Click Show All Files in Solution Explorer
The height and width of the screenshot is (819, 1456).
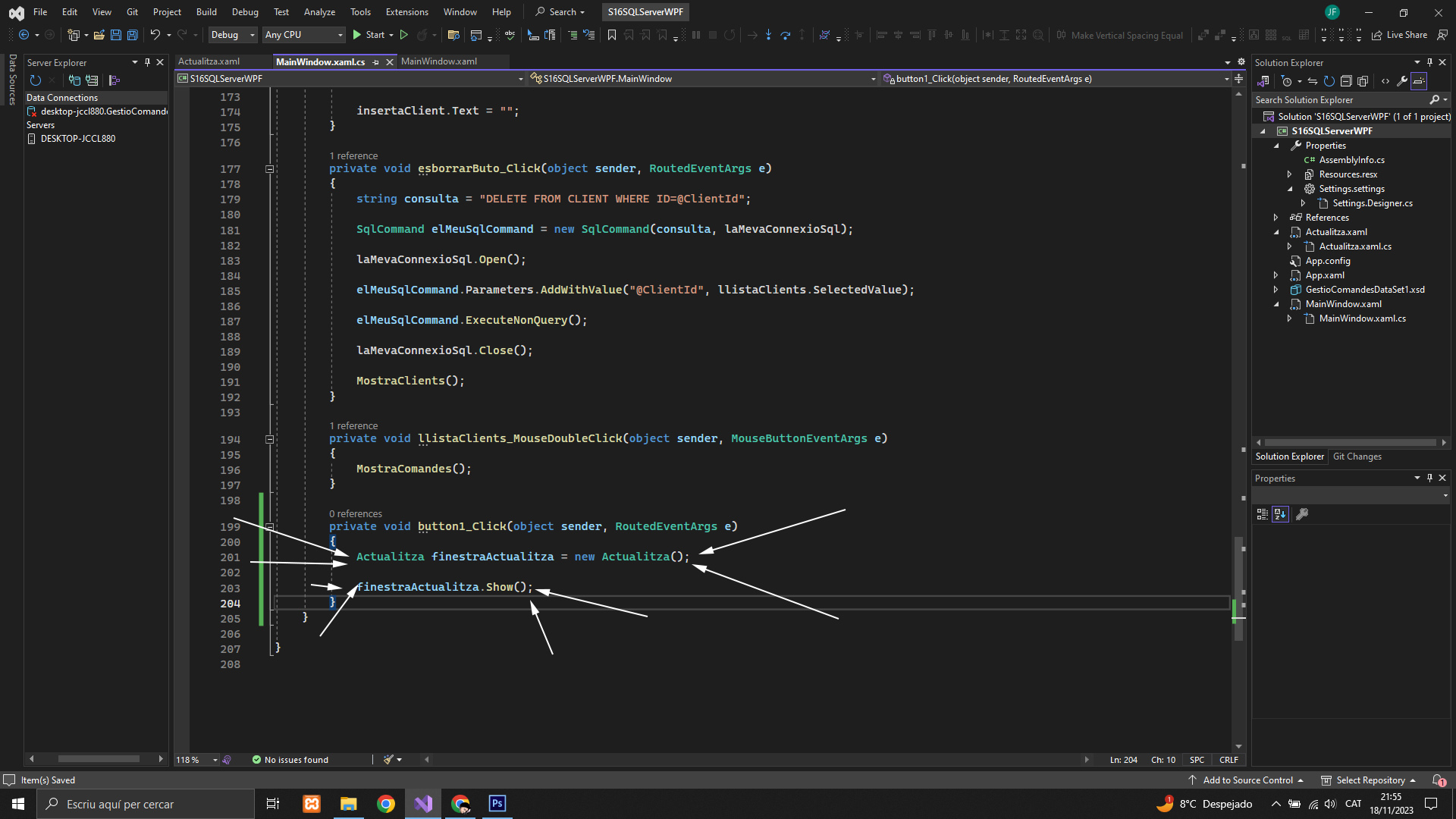click(1363, 81)
